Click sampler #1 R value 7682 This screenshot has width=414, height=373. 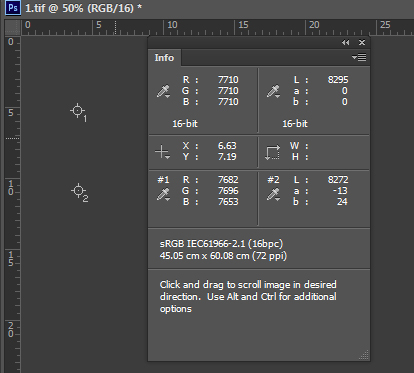click(228, 180)
